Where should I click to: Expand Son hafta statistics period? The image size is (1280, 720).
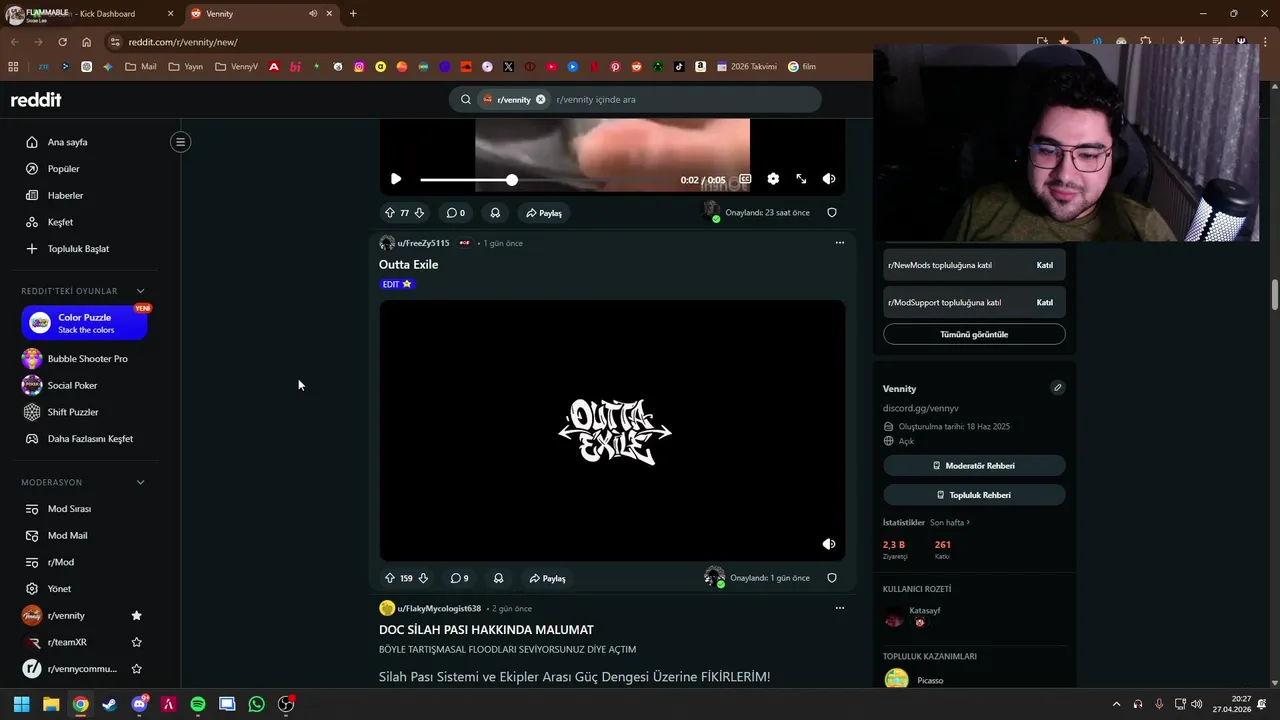950,522
